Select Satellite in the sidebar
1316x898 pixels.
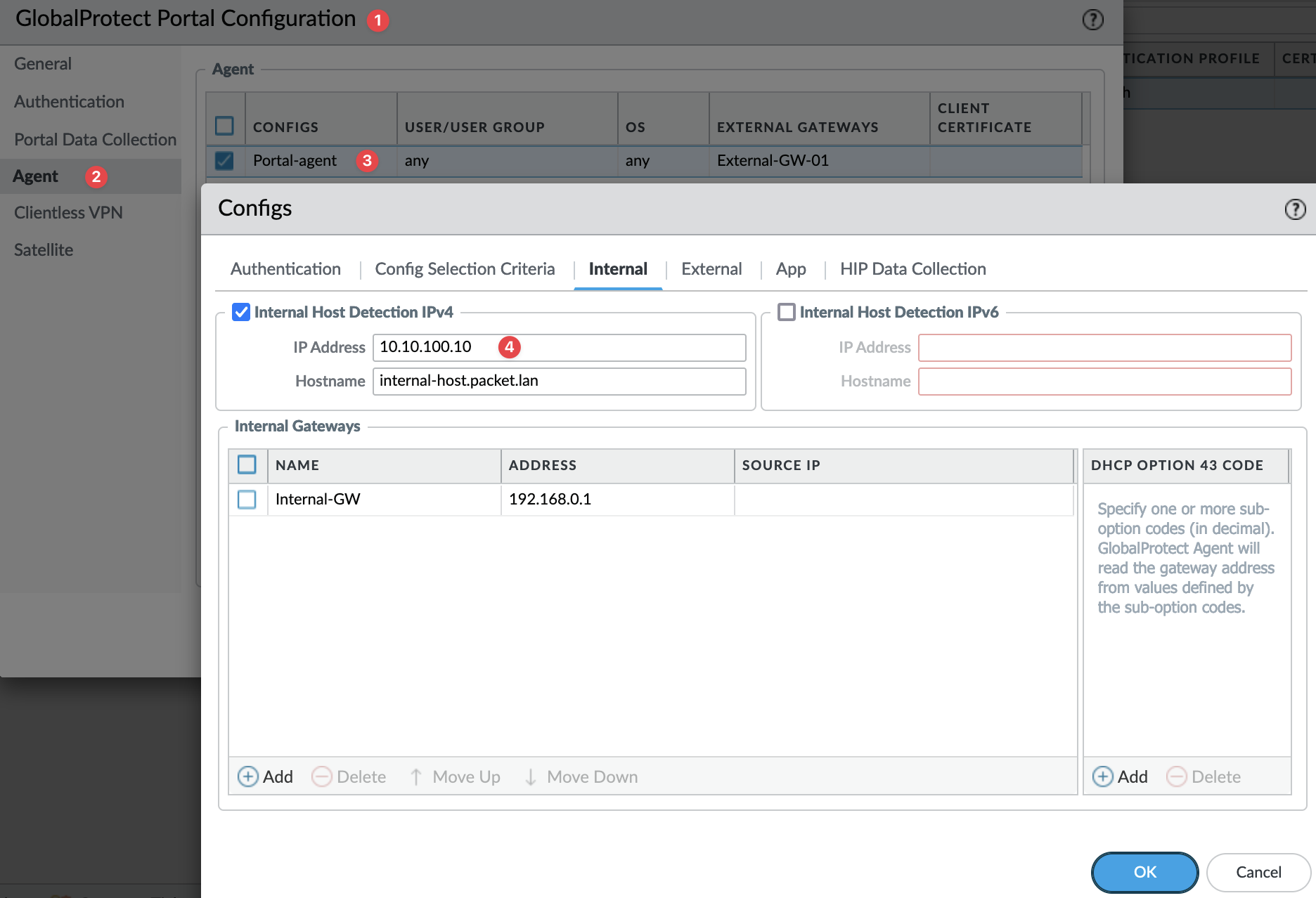43,249
